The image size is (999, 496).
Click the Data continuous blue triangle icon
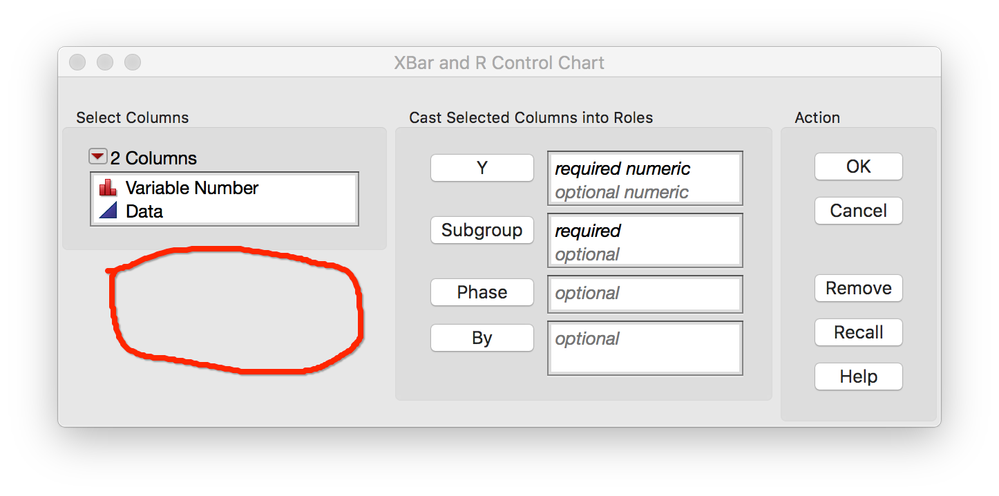(108, 211)
